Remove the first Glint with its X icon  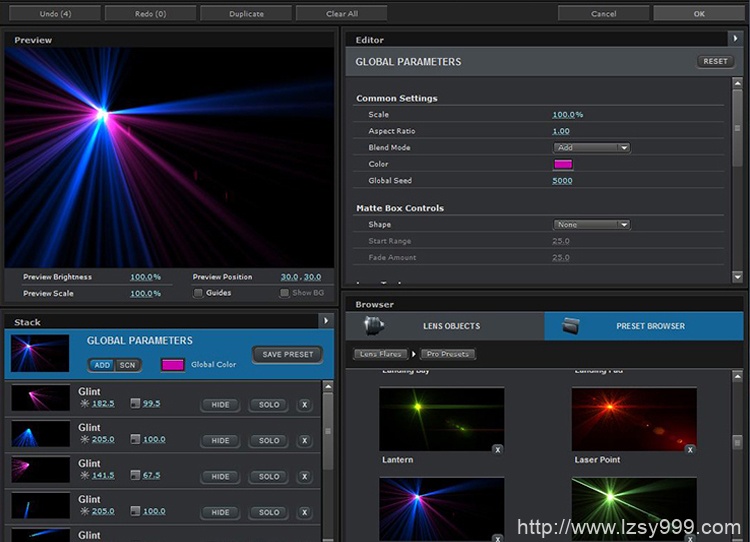[x=305, y=405]
